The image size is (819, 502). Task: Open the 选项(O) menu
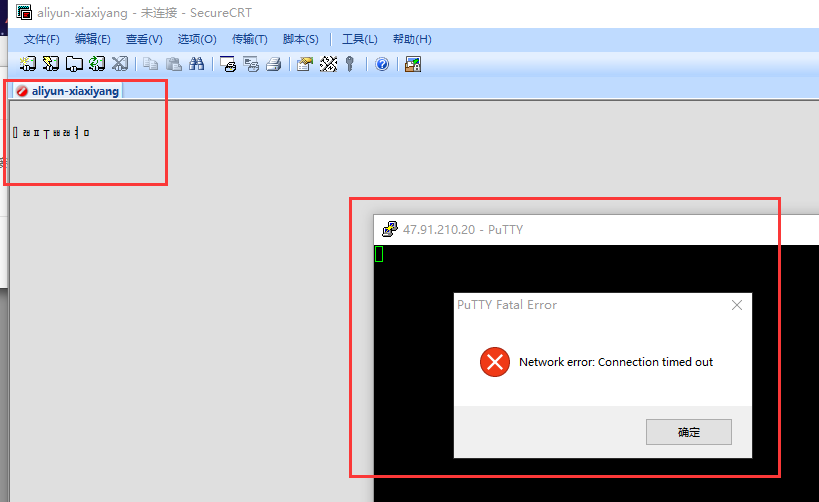click(x=197, y=39)
